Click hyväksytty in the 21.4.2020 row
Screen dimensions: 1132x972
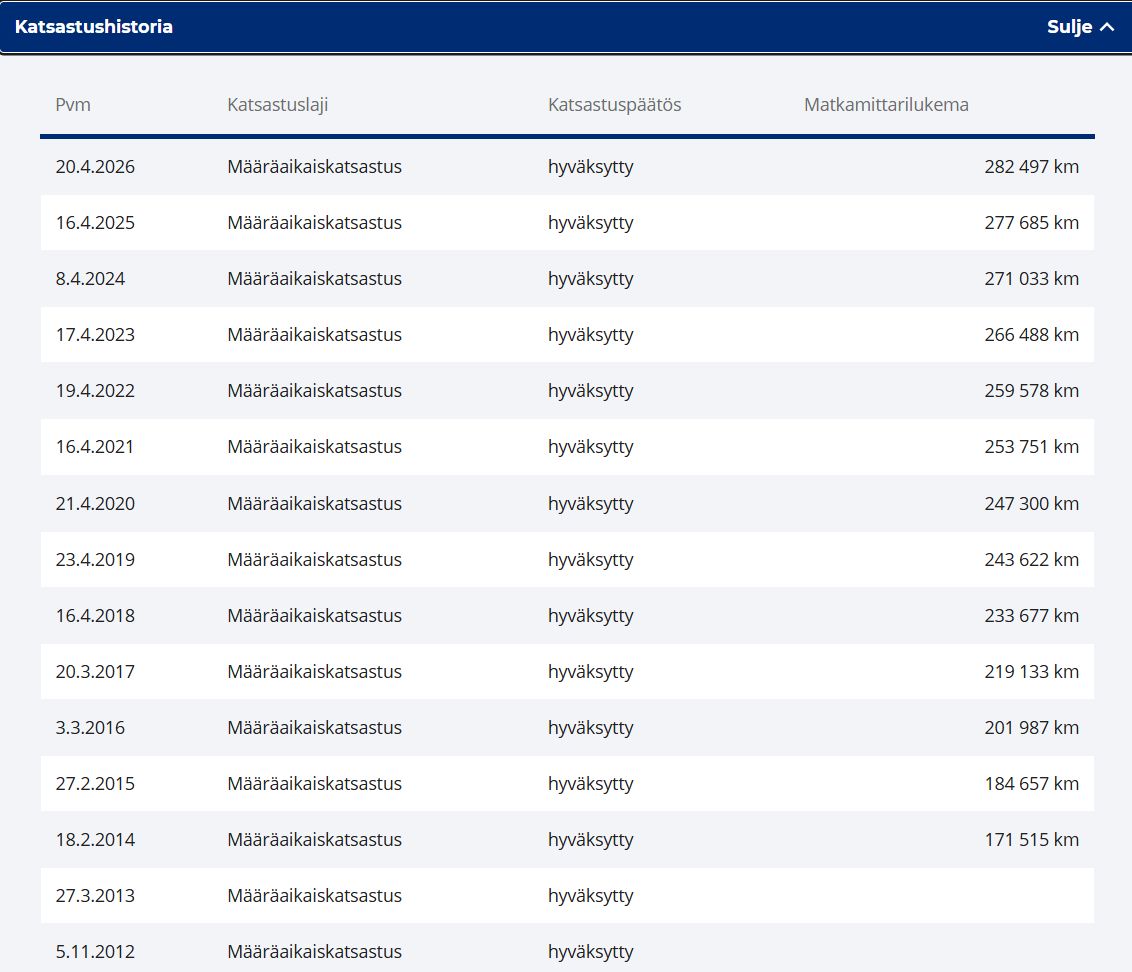(x=591, y=504)
